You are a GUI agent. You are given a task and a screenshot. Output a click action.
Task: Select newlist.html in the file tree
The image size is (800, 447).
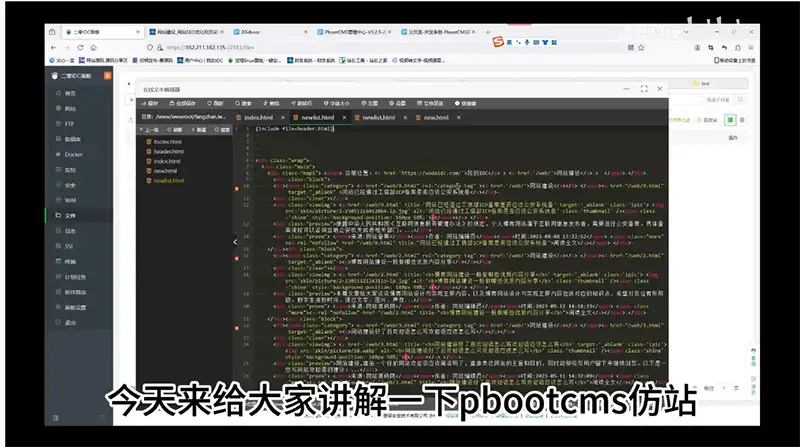pos(168,181)
